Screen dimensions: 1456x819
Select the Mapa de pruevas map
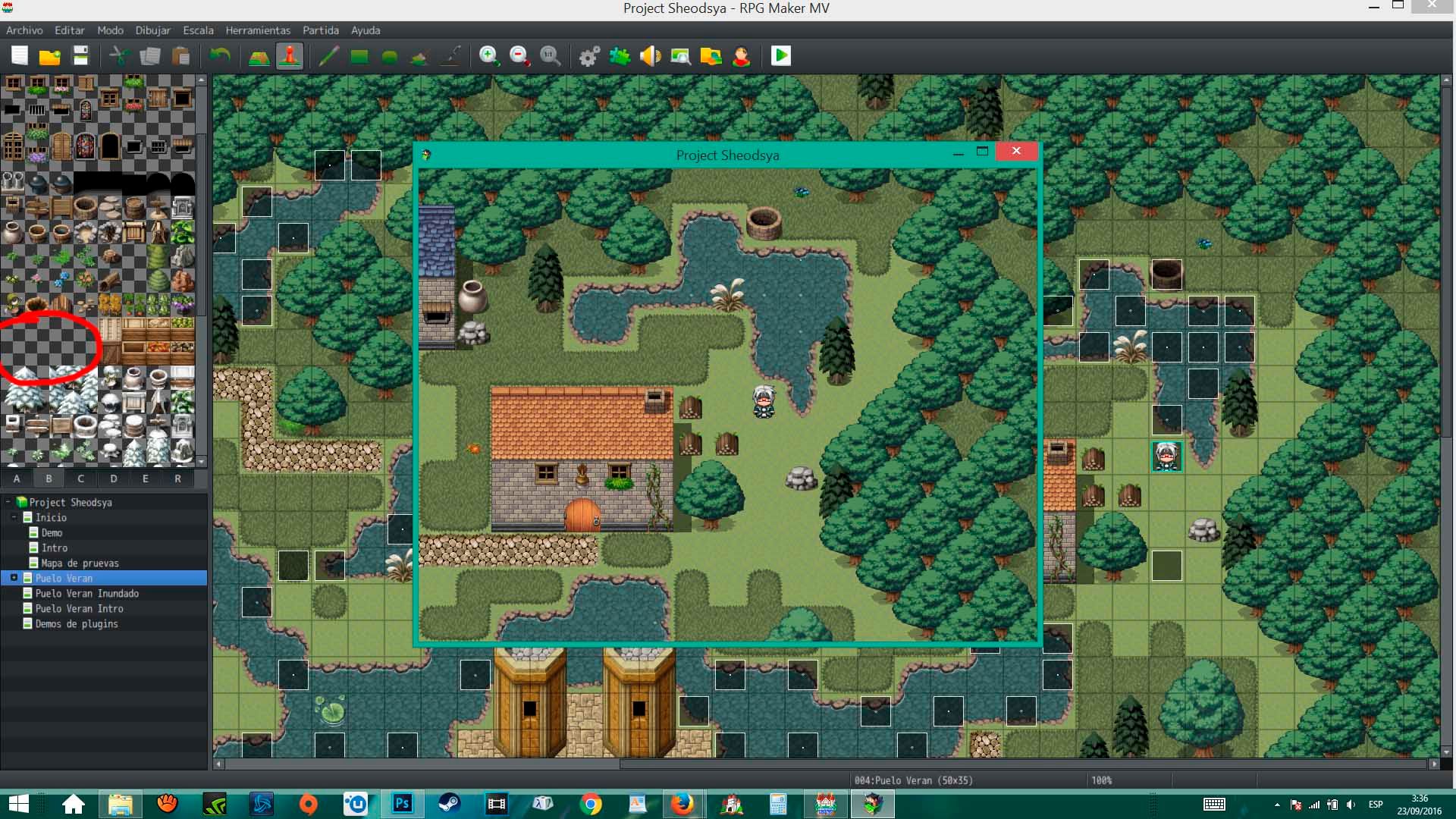(80, 563)
